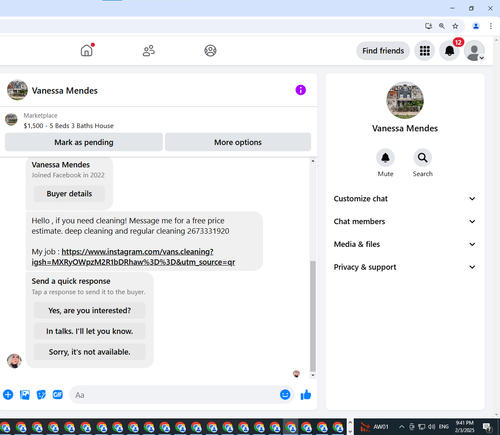The width and height of the screenshot is (500, 435).
Task: Click the Vanessa Mendes name in the right panel
Action: coord(405,128)
